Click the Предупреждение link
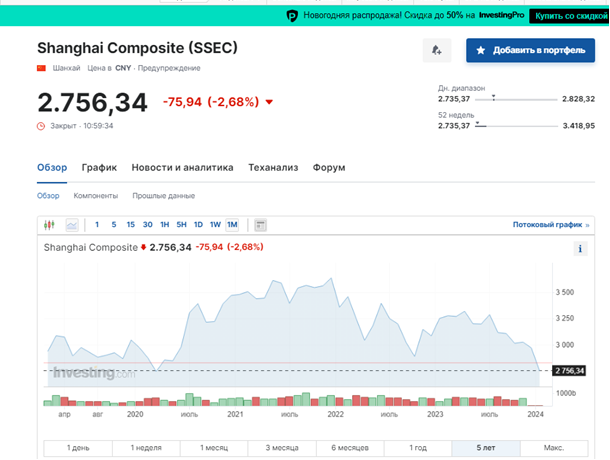The image size is (610, 460). point(169,68)
